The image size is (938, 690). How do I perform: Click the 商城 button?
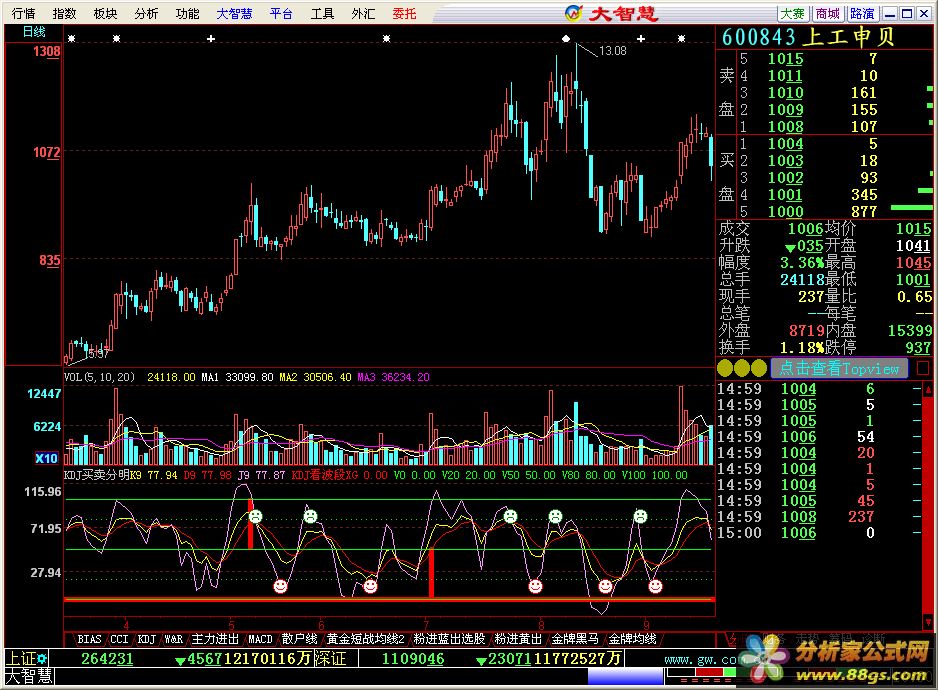pos(827,13)
